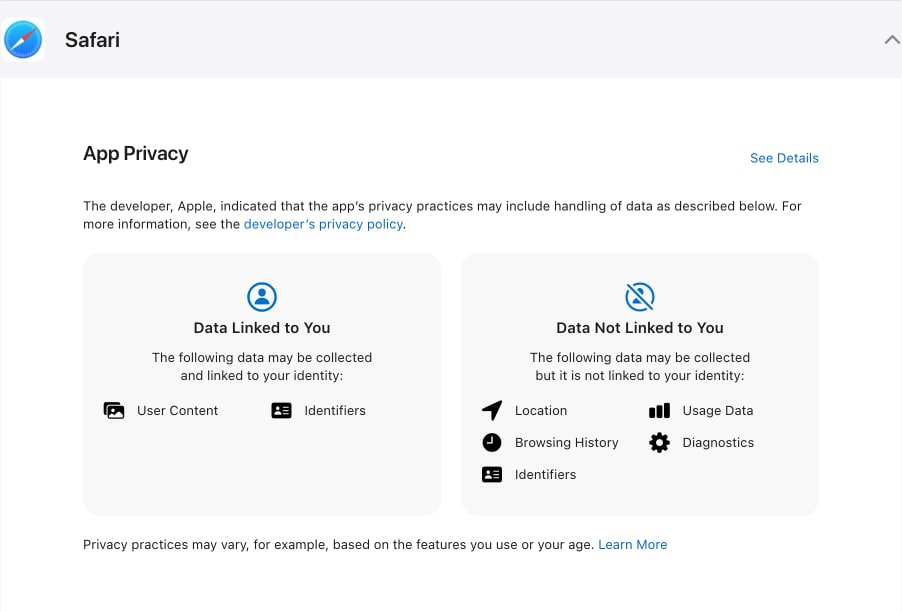Click the Location arrow icon
Screen dimensions: 902x612
click(x=492, y=410)
